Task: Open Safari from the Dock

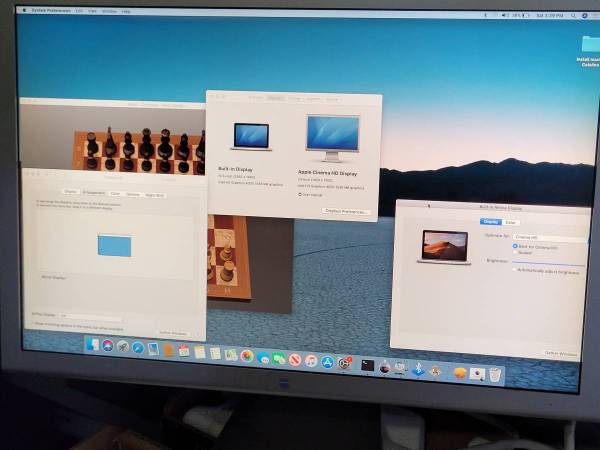Action: coord(138,348)
